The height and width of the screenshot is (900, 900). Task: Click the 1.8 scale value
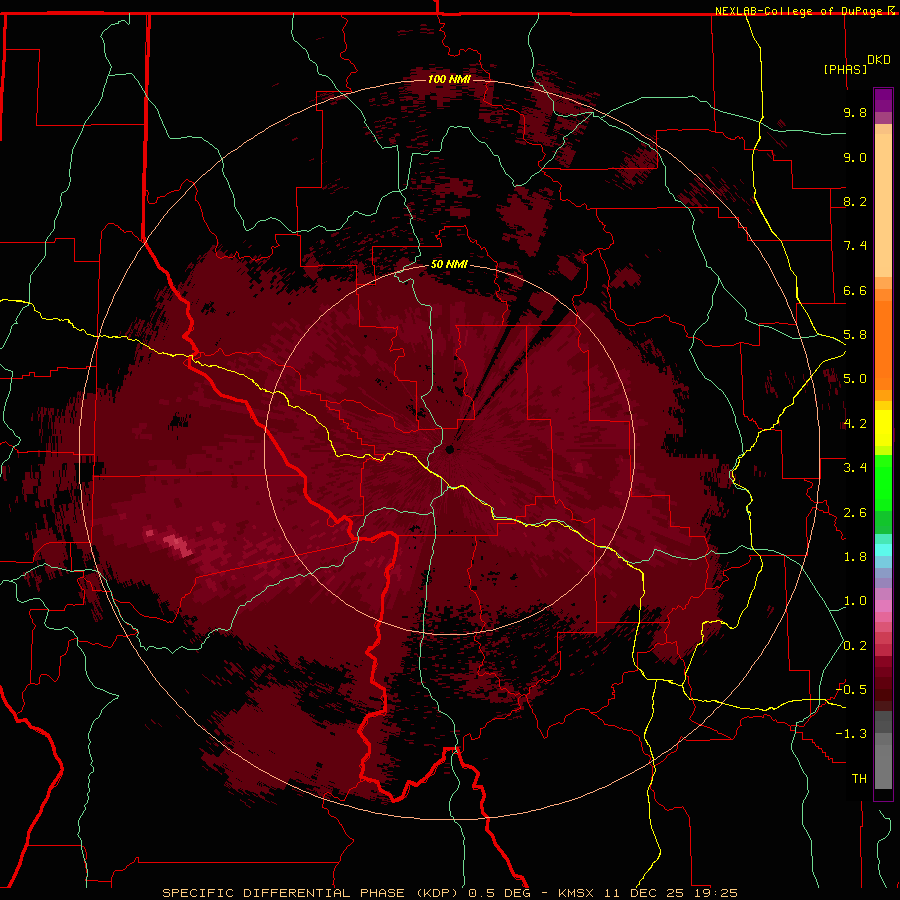pos(855,557)
